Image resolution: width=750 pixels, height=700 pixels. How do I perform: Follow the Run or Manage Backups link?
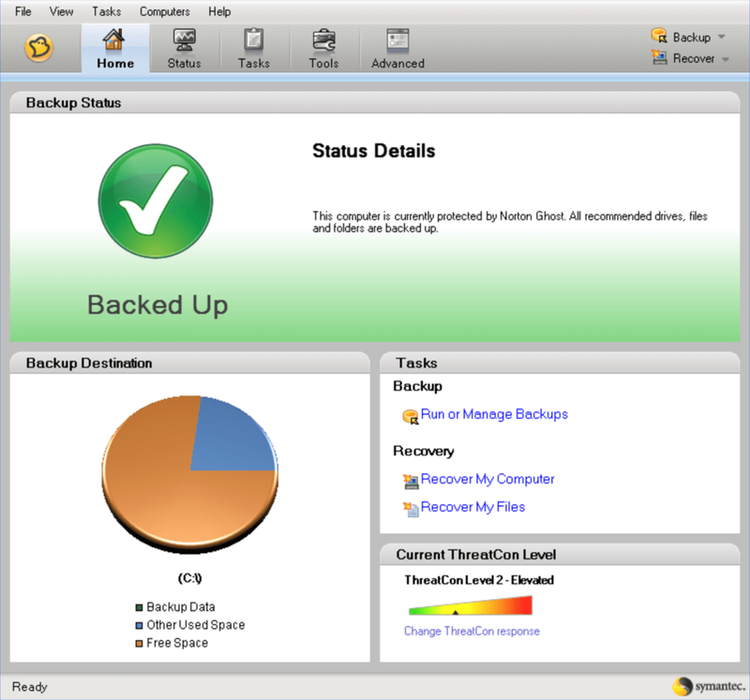tap(494, 414)
